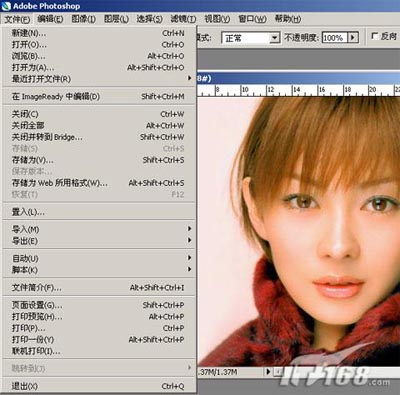Expand the 最近打开文件(R) submenu
The height and width of the screenshot is (395, 400).
point(99,79)
